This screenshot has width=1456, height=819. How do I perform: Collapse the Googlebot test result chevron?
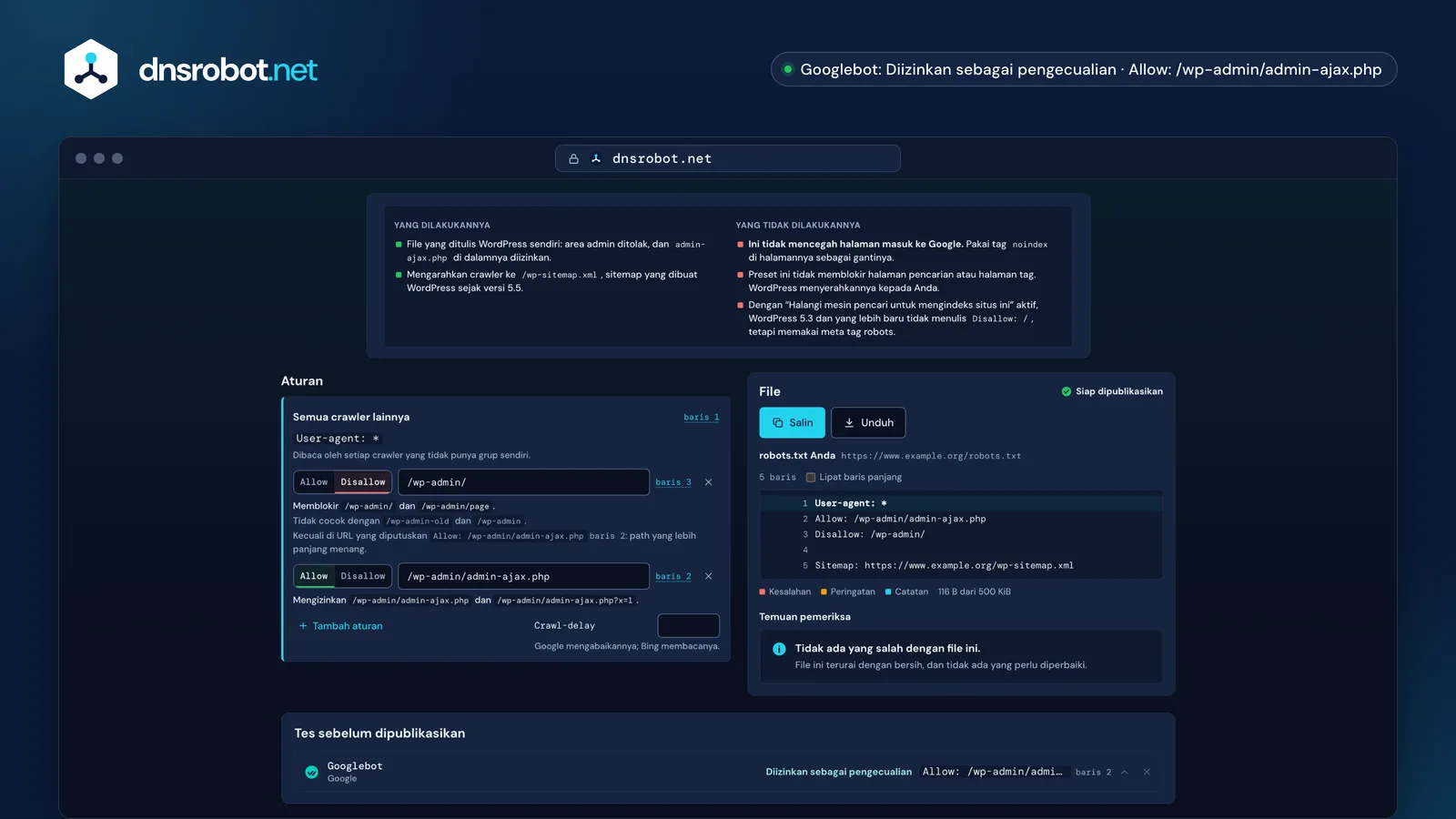coord(1125,772)
